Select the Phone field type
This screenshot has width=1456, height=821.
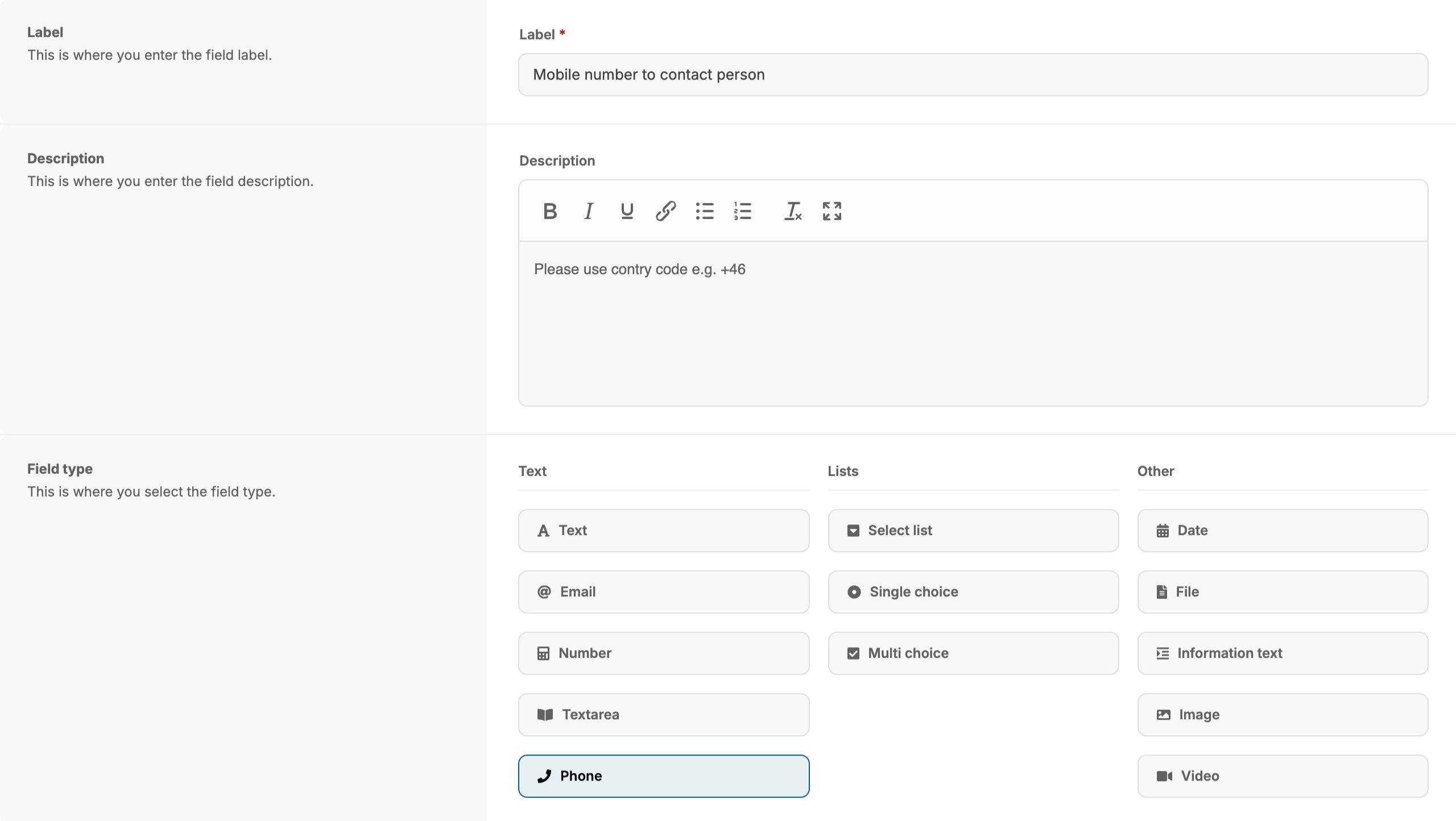(663, 776)
